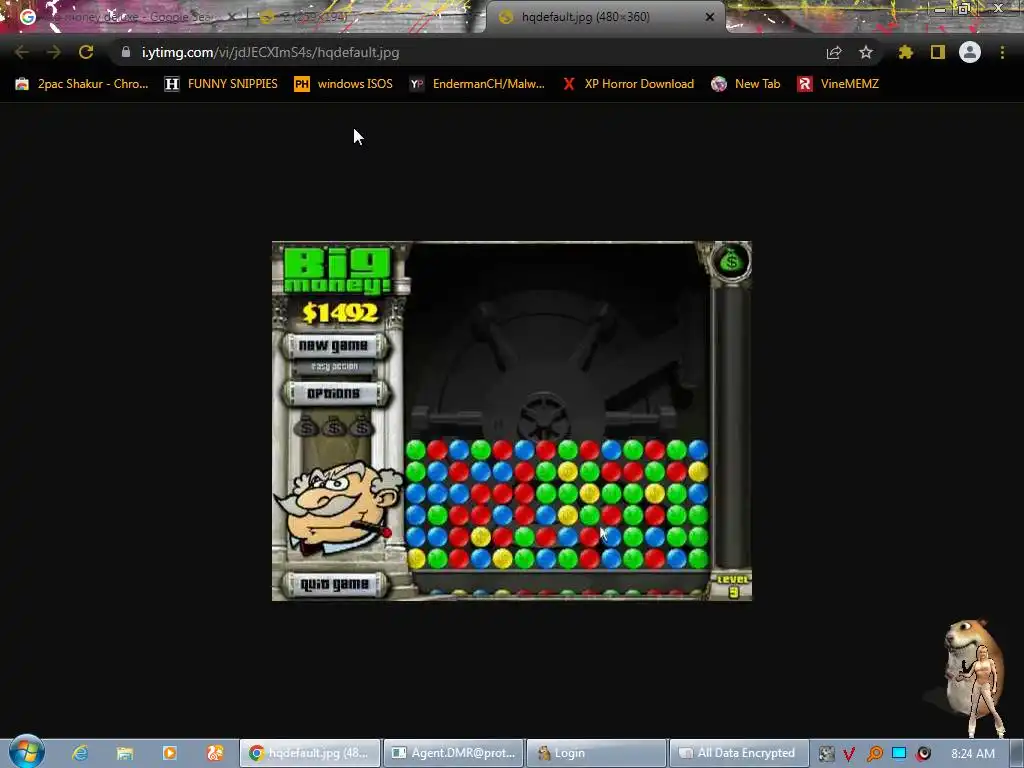Viewport: 1024px width, 768px height.
Task: Open the New Tab bookmark
Action: pos(746,84)
